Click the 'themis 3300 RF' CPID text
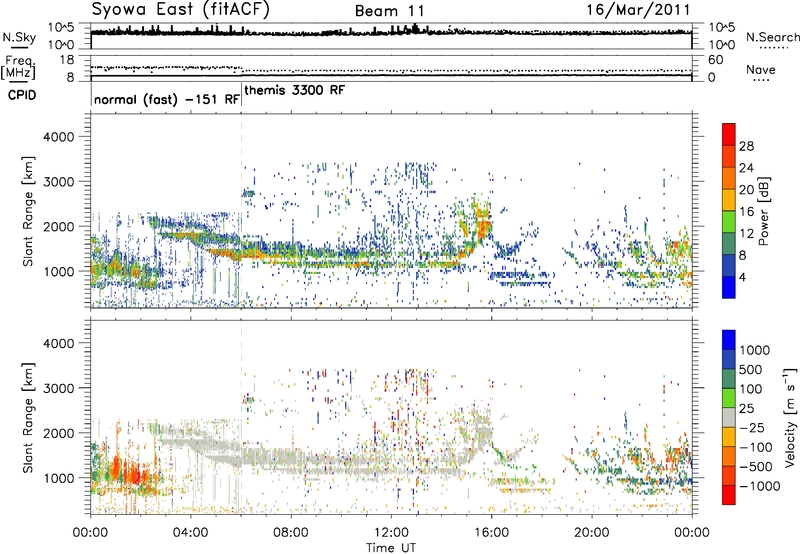800x554 pixels. [295, 90]
